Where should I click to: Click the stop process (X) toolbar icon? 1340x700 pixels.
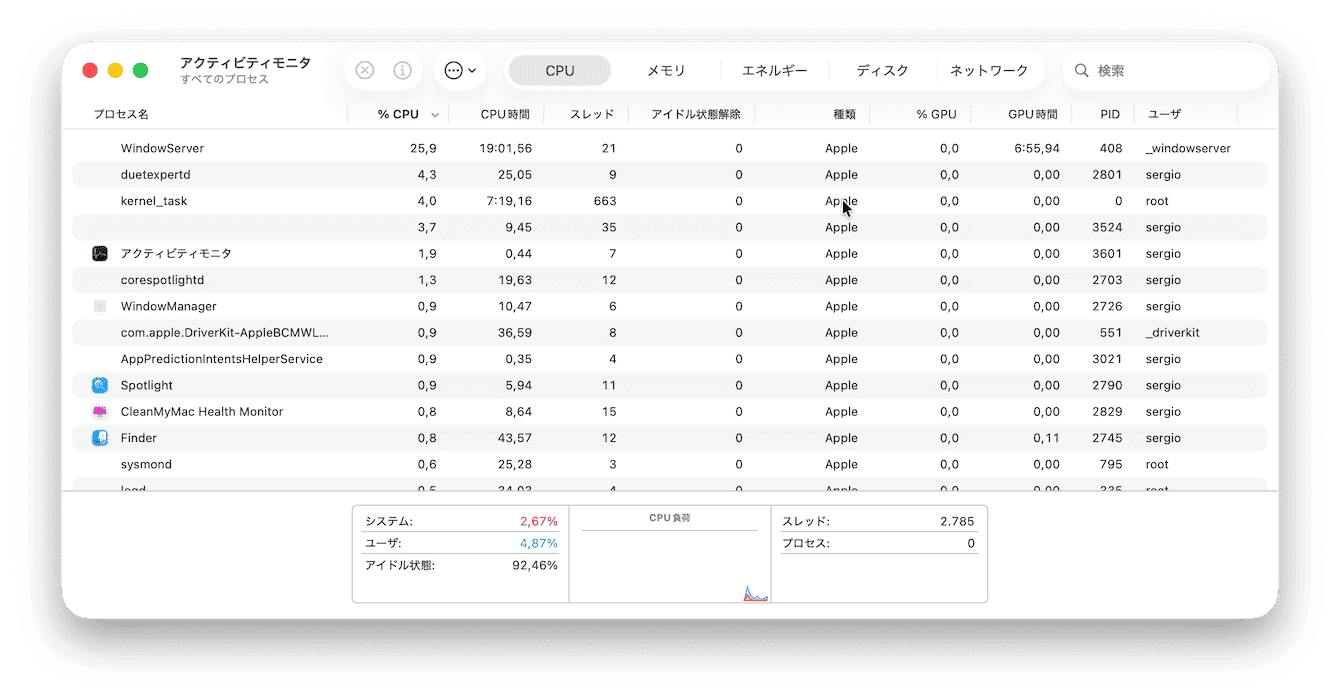(365, 71)
